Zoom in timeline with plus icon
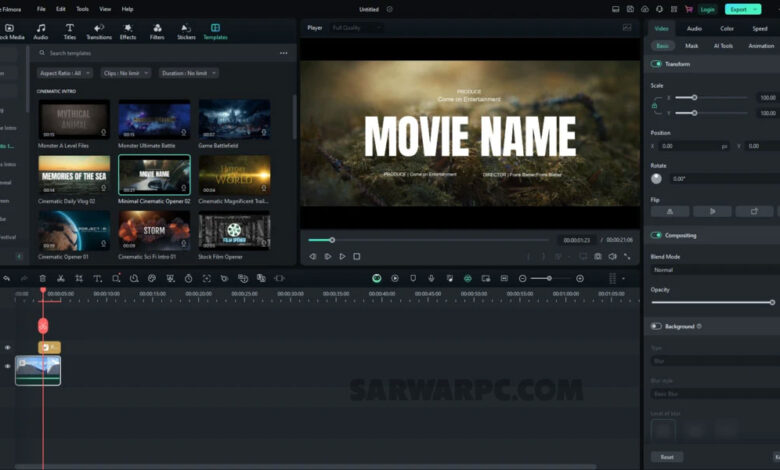This screenshot has width=780, height=470. [x=580, y=279]
